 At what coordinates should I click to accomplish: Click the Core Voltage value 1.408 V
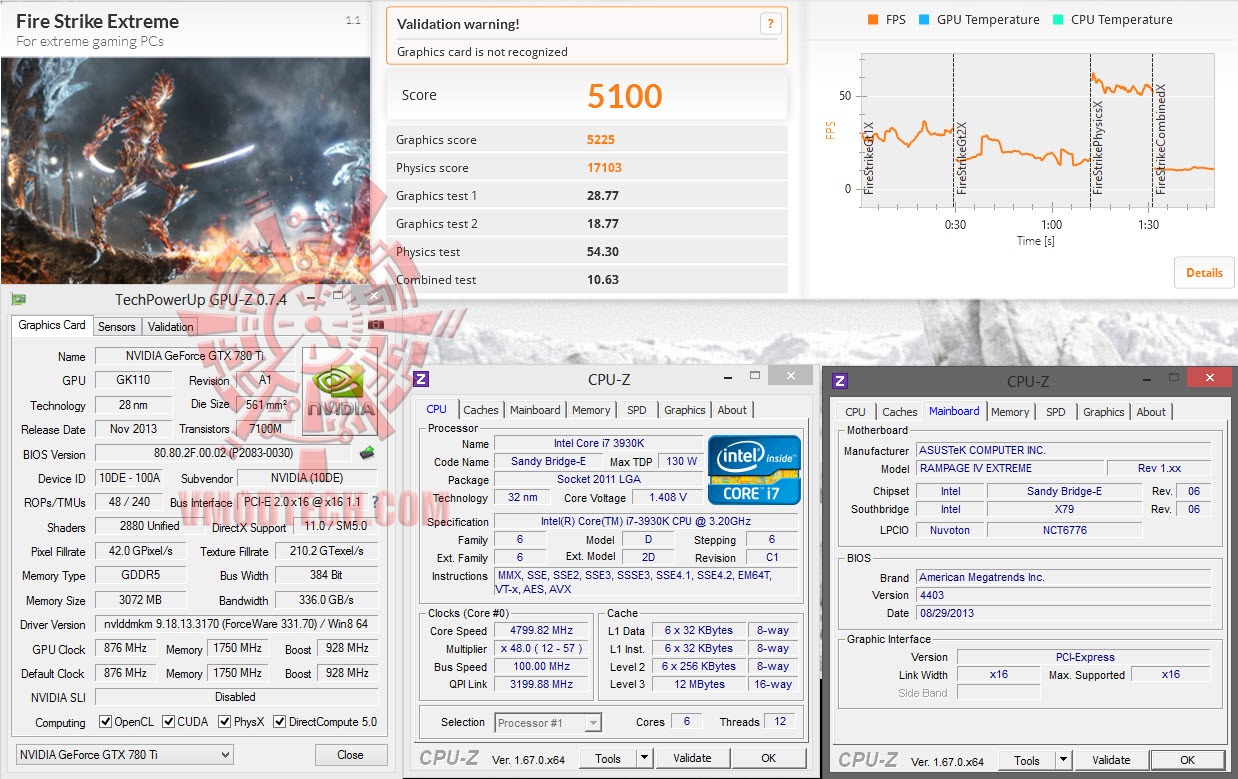[668, 497]
